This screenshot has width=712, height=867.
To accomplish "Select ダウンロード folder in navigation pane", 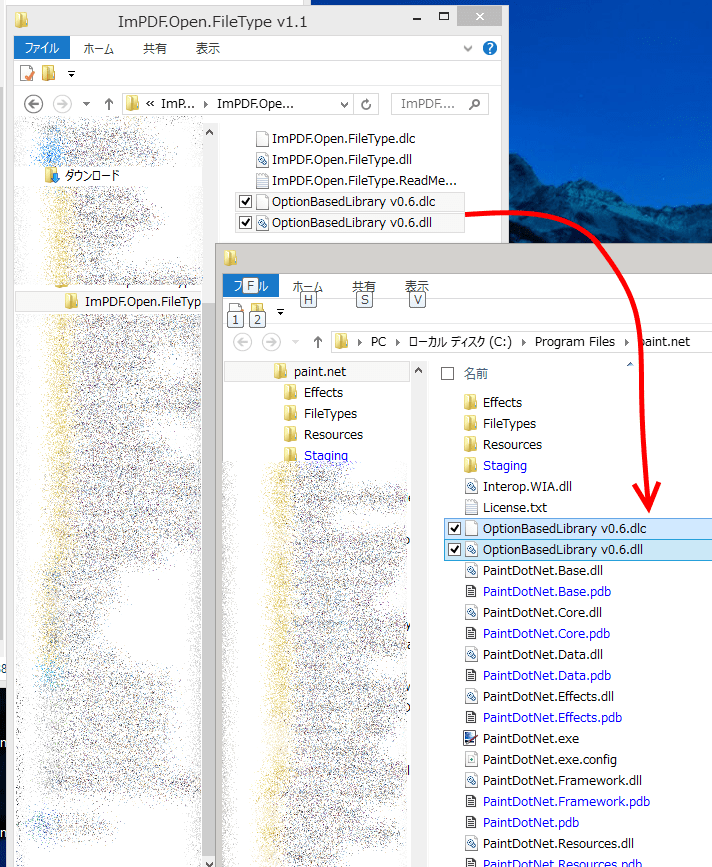I will 92,176.
